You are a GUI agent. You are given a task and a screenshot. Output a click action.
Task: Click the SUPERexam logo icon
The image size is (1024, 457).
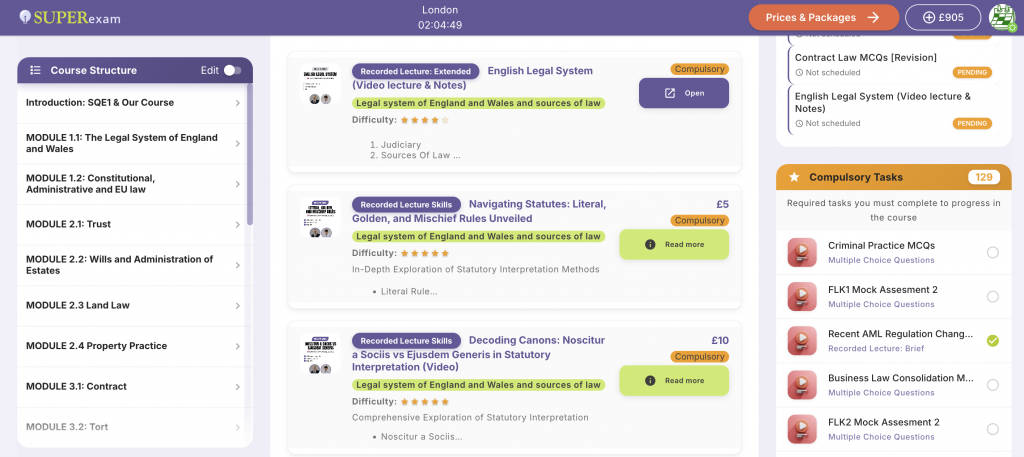[x=24, y=17]
